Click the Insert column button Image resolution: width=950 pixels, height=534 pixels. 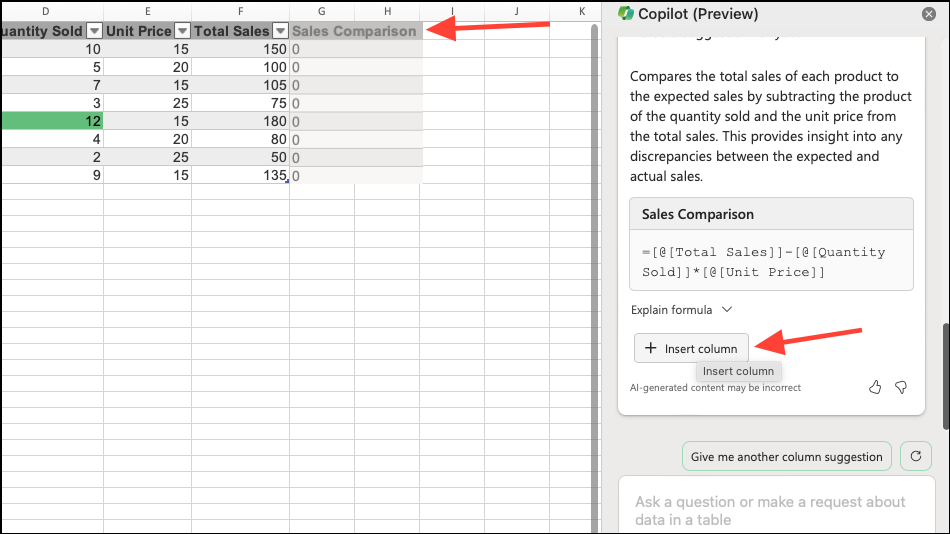pos(691,349)
